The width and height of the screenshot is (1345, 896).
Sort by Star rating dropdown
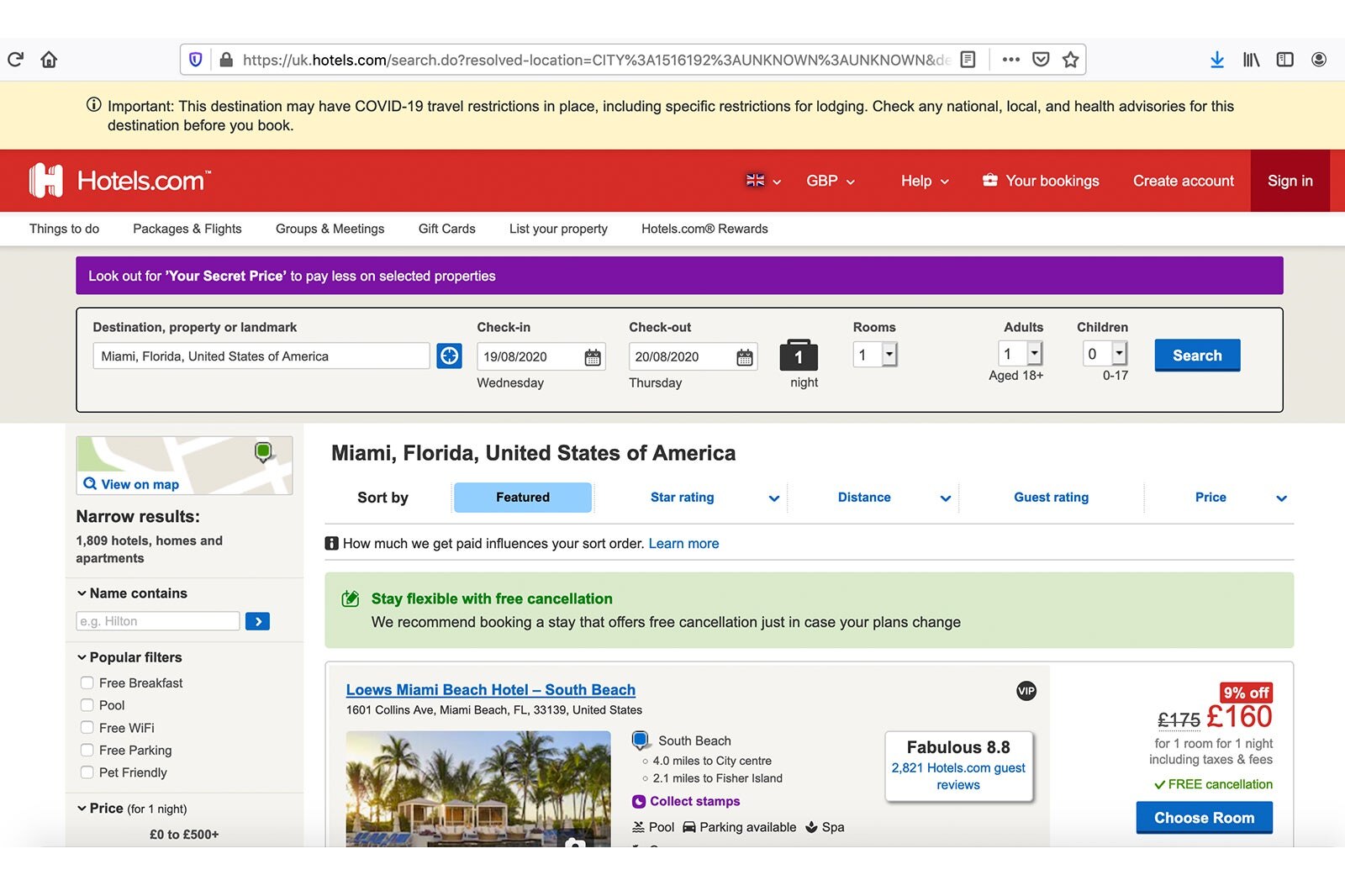tap(715, 498)
